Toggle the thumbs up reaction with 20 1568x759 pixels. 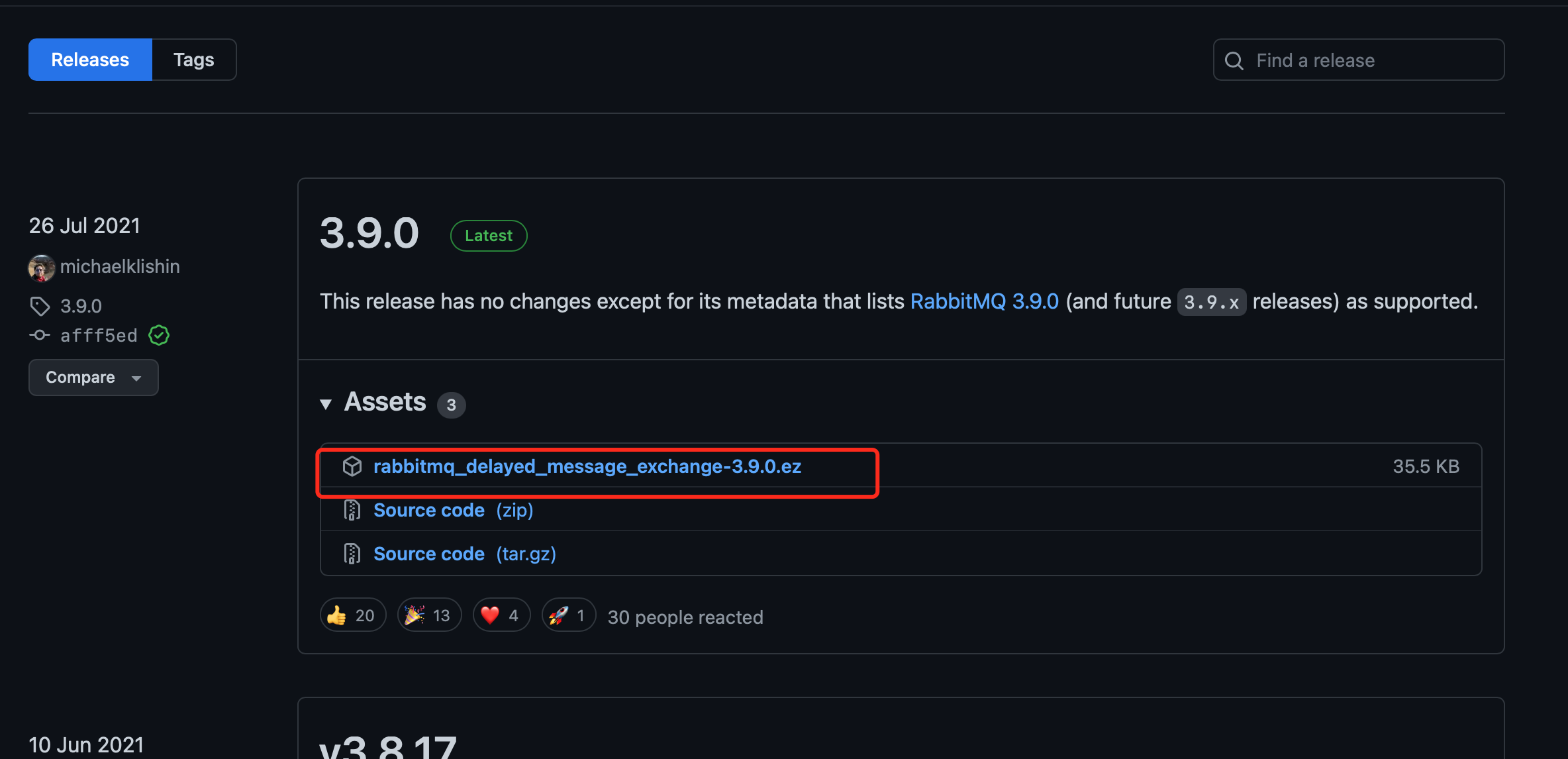click(x=353, y=615)
